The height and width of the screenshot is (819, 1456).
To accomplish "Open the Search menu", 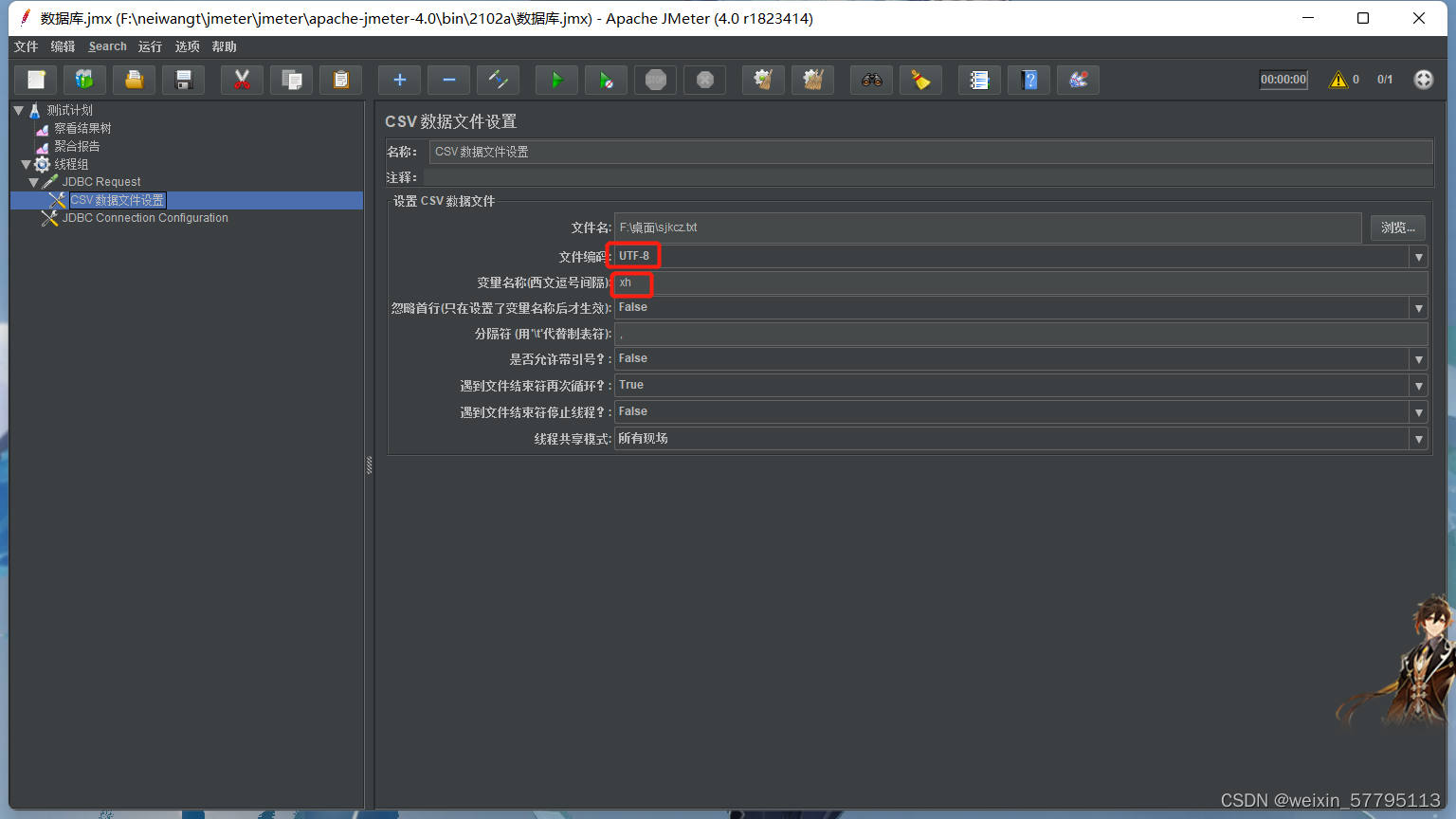I will point(107,46).
